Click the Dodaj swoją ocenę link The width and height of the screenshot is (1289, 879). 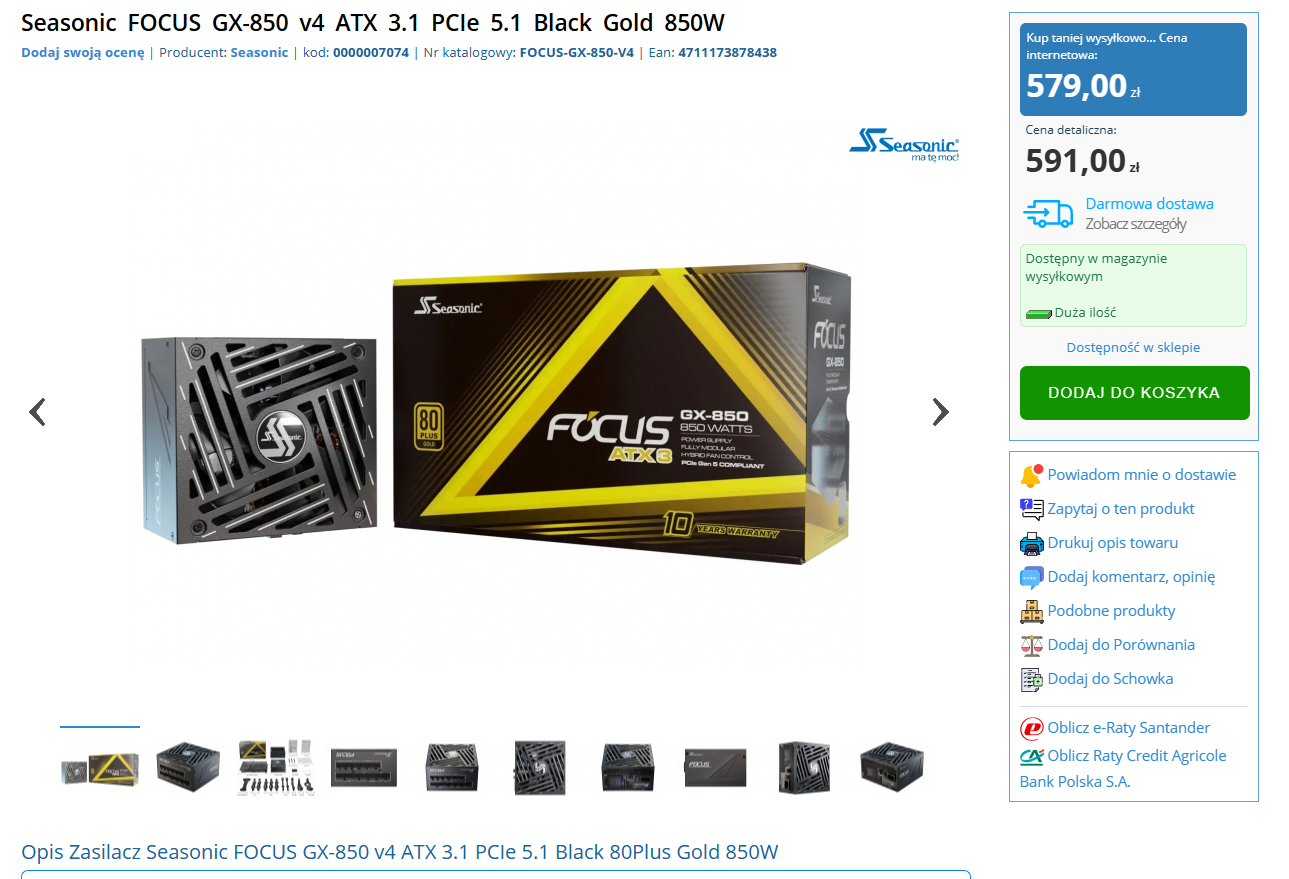(x=83, y=53)
